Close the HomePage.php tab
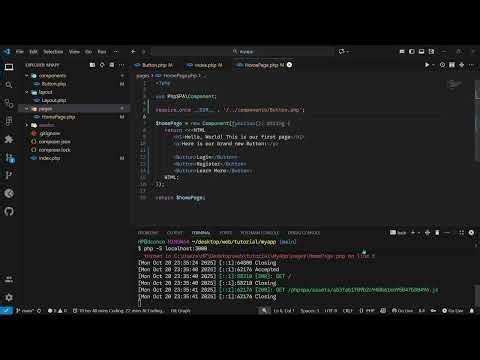The image size is (480, 360). [x=289, y=65]
